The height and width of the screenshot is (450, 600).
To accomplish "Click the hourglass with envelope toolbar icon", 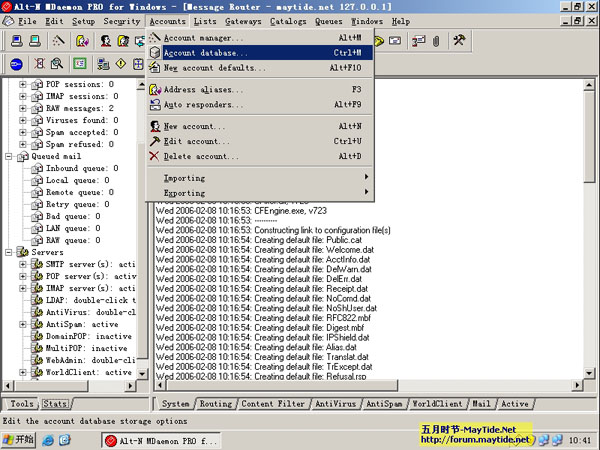I will click(418, 41).
